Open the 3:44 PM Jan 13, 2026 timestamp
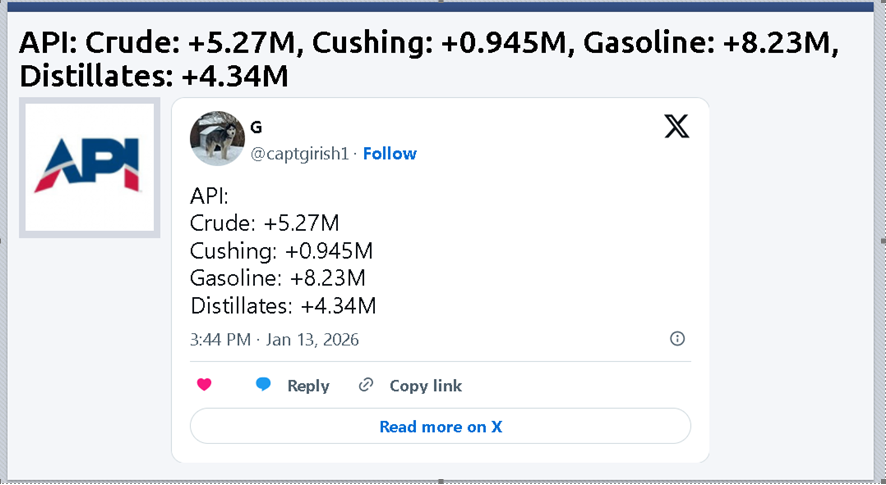886x485 pixels. tap(274, 340)
